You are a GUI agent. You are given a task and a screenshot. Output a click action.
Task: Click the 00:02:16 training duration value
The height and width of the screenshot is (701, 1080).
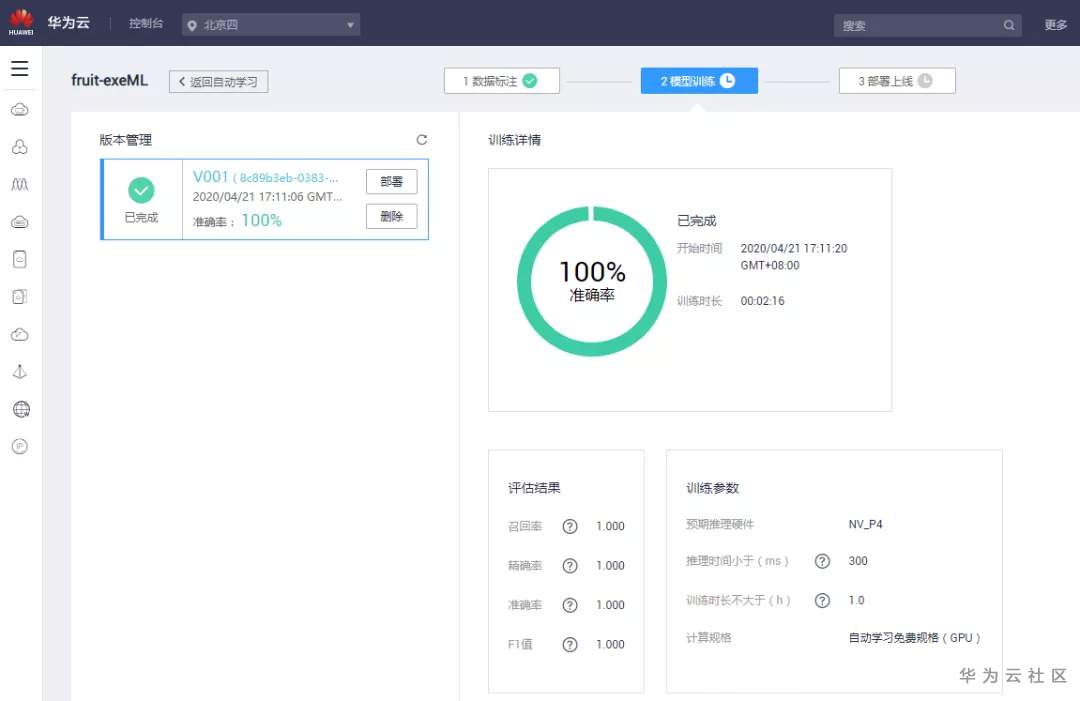click(762, 301)
